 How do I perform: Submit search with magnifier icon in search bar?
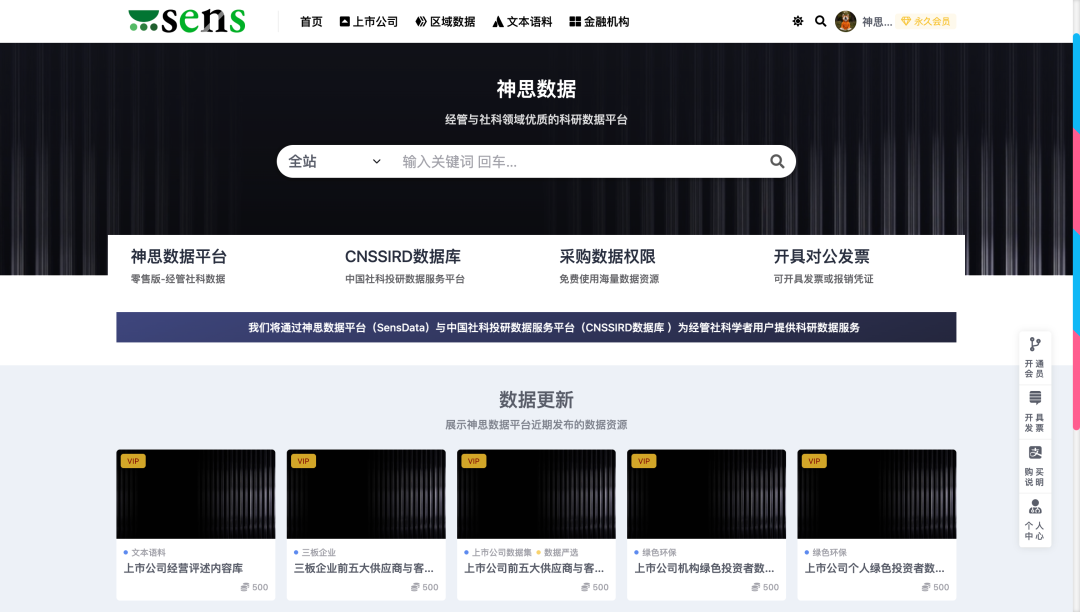click(x=777, y=161)
